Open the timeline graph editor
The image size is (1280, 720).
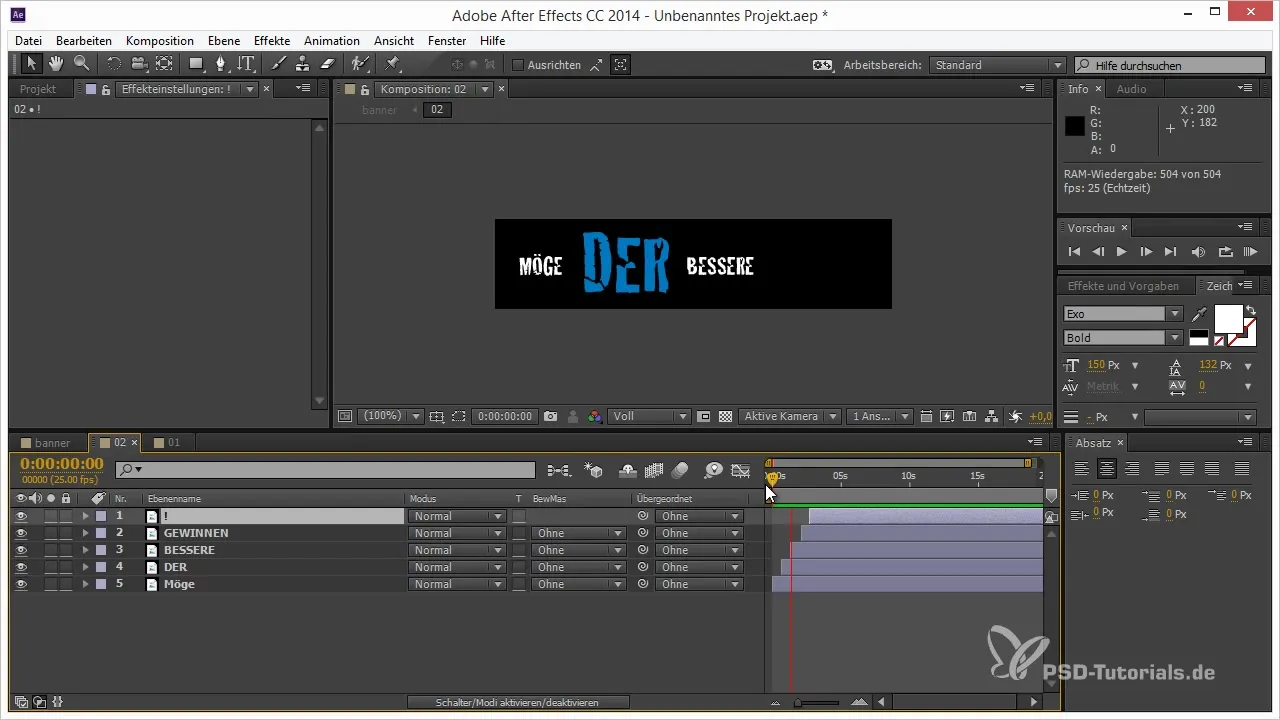point(741,469)
